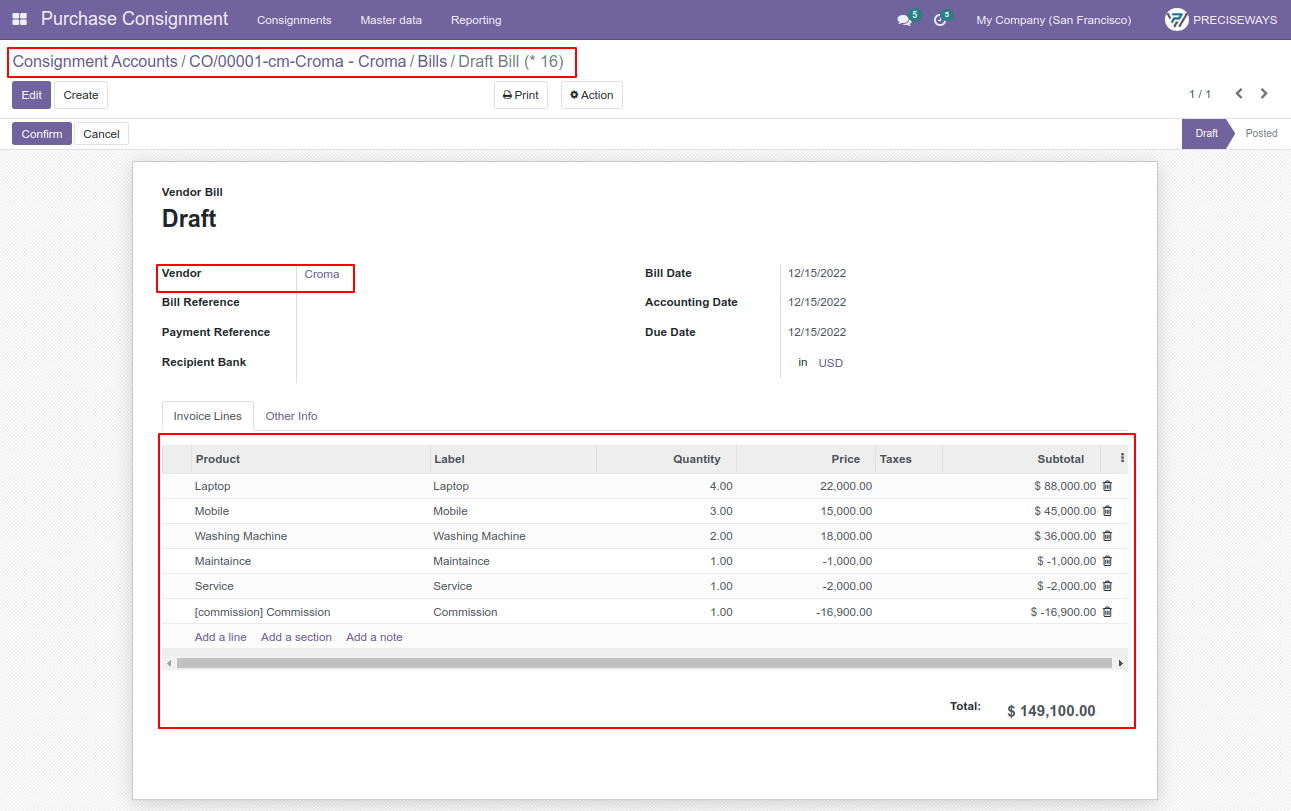Go to next record arrow
Viewport: 1291px width, 811px height.
(1264, 94)
